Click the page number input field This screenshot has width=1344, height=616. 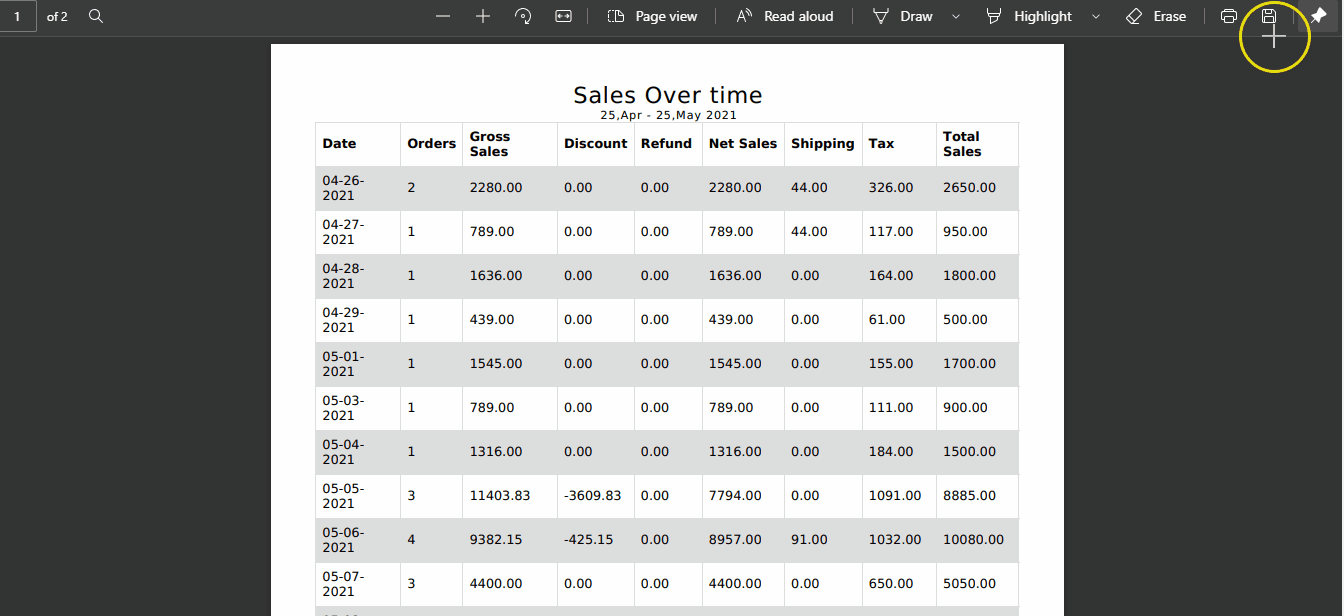[x=18, y=16]
